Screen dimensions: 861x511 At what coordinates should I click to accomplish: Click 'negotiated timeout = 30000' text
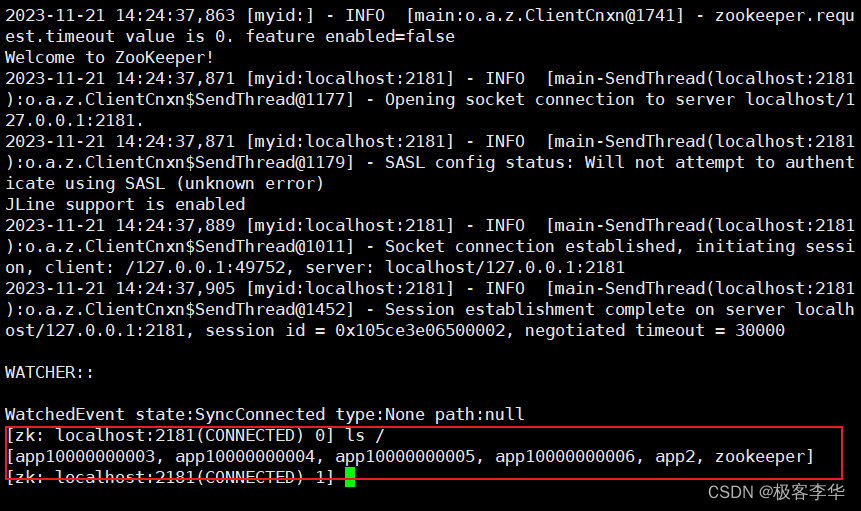pos(655,330)
